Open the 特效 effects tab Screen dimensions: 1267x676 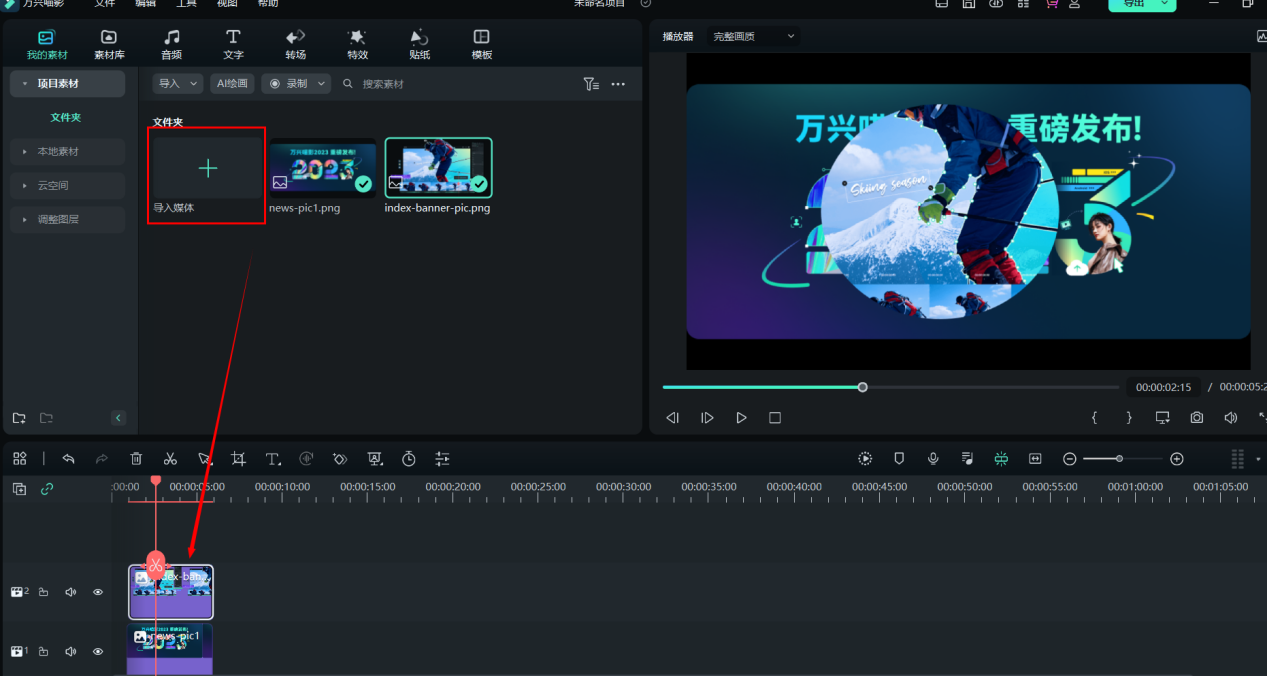coord(357,44)
